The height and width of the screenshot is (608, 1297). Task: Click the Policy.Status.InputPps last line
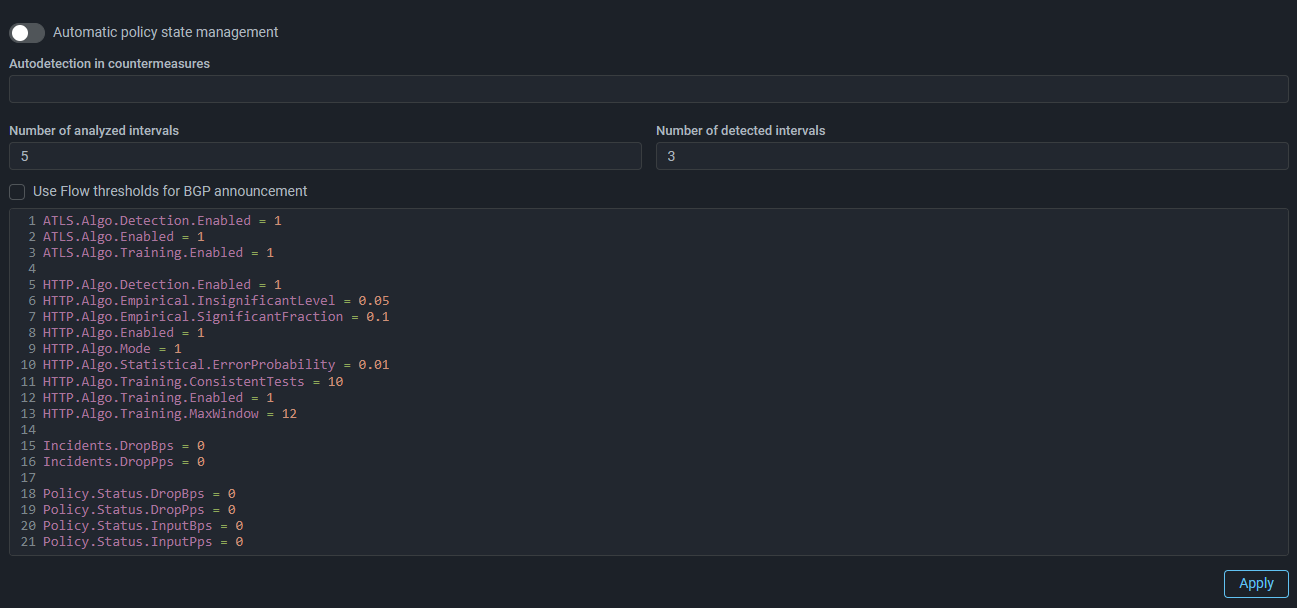pyautogui.click(x=143, y=542)
